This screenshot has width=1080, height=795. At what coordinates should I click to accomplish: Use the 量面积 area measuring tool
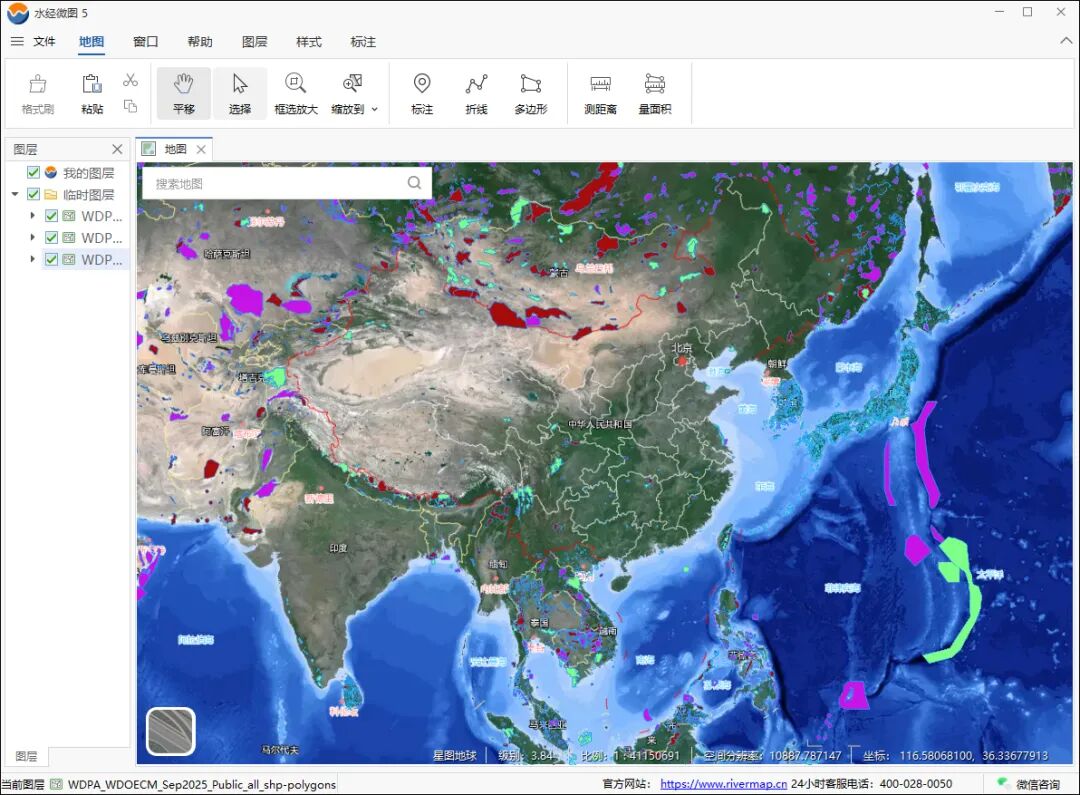(655, 93)
